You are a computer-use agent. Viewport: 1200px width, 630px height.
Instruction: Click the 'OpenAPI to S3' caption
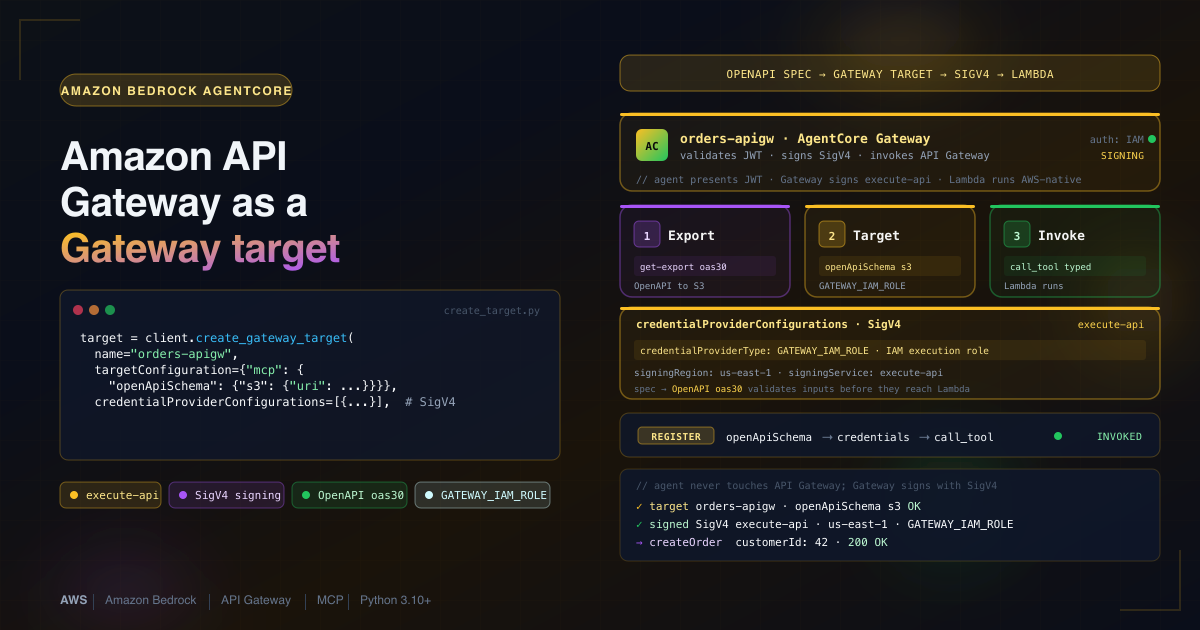point(669,286)
